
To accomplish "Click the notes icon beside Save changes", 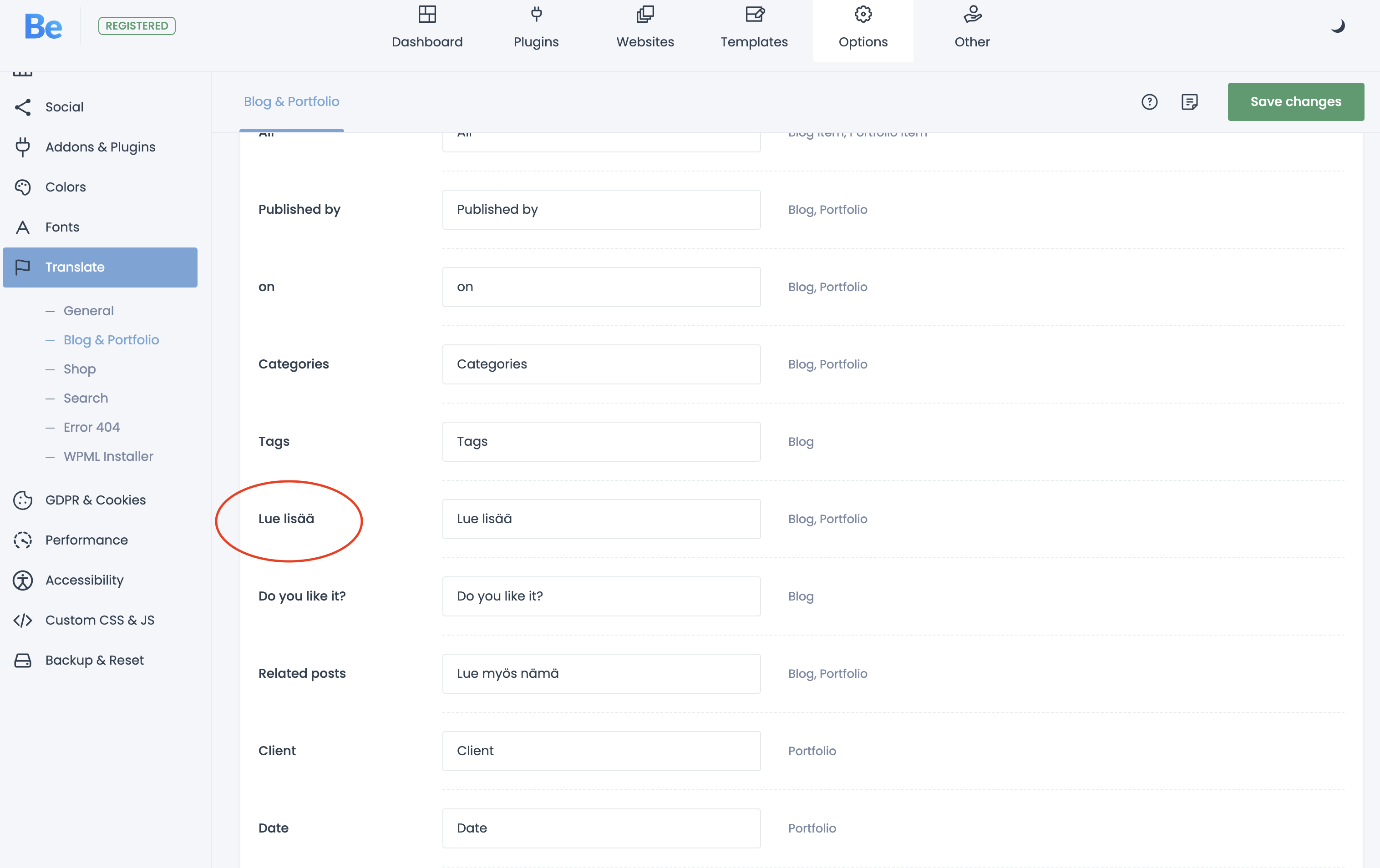I will (x=1189, y=102).
